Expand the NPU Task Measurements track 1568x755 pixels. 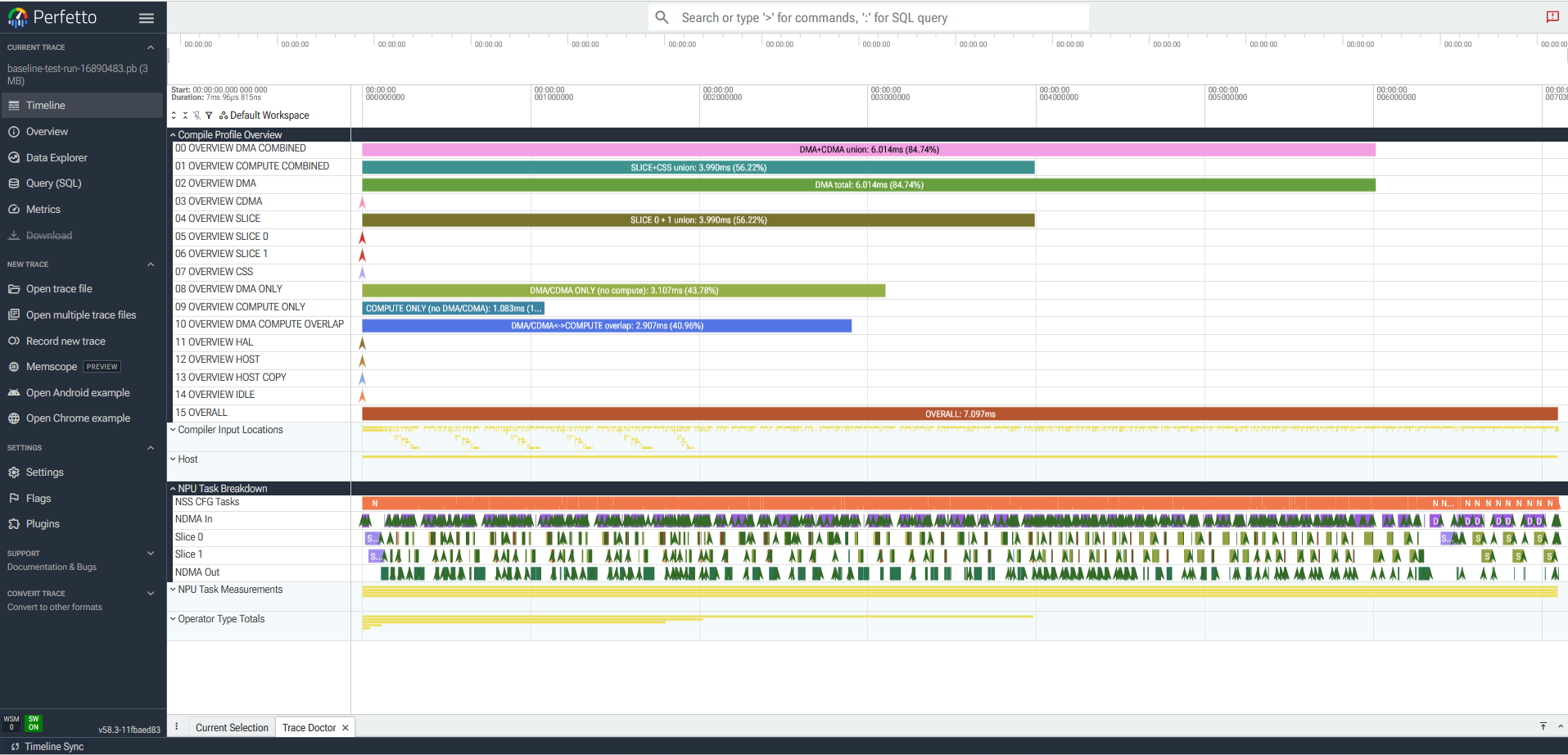173,590
